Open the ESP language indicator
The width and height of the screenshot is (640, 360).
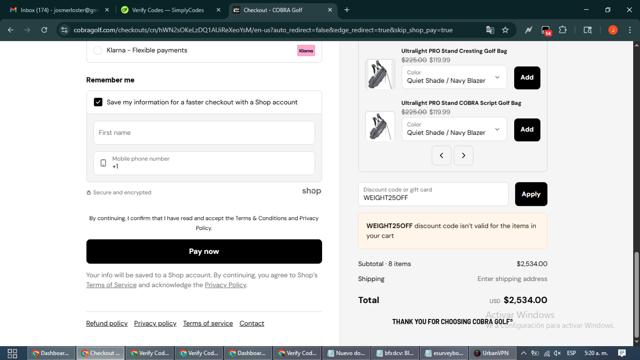571,353
